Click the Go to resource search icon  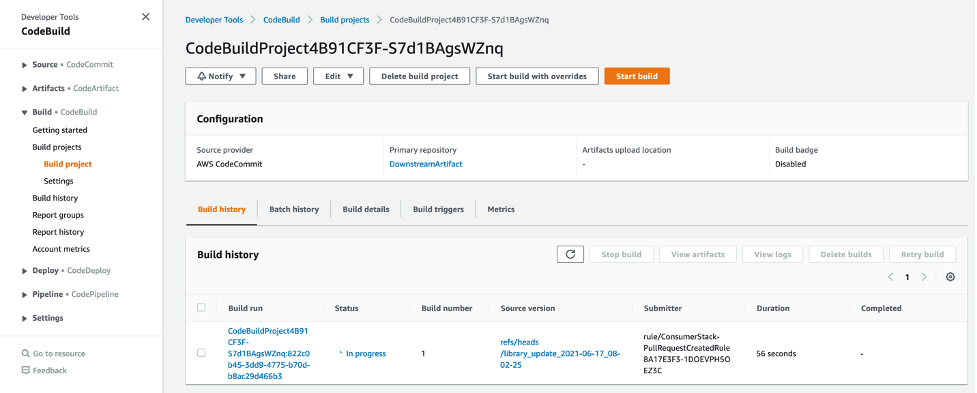tap(26, 353)
